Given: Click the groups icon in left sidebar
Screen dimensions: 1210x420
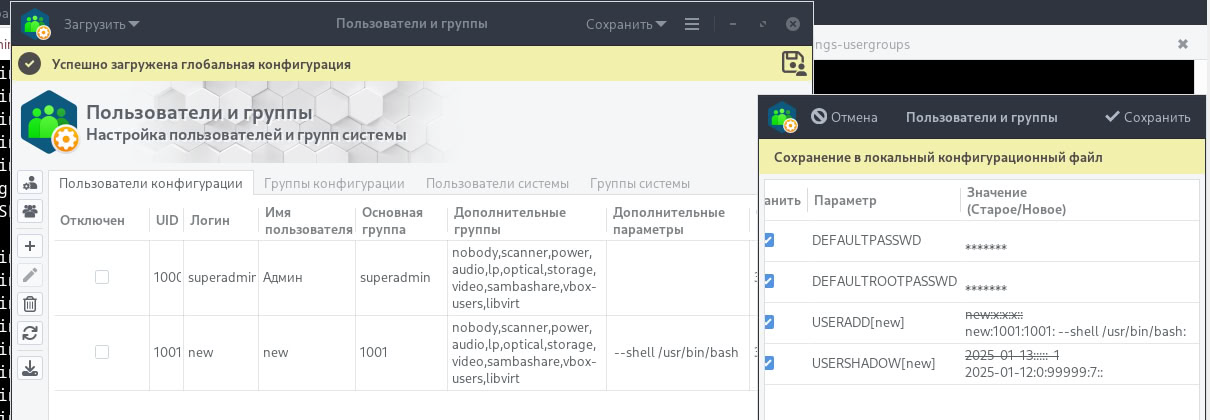Looking at the screenshot, I should [x=31, y=211].
